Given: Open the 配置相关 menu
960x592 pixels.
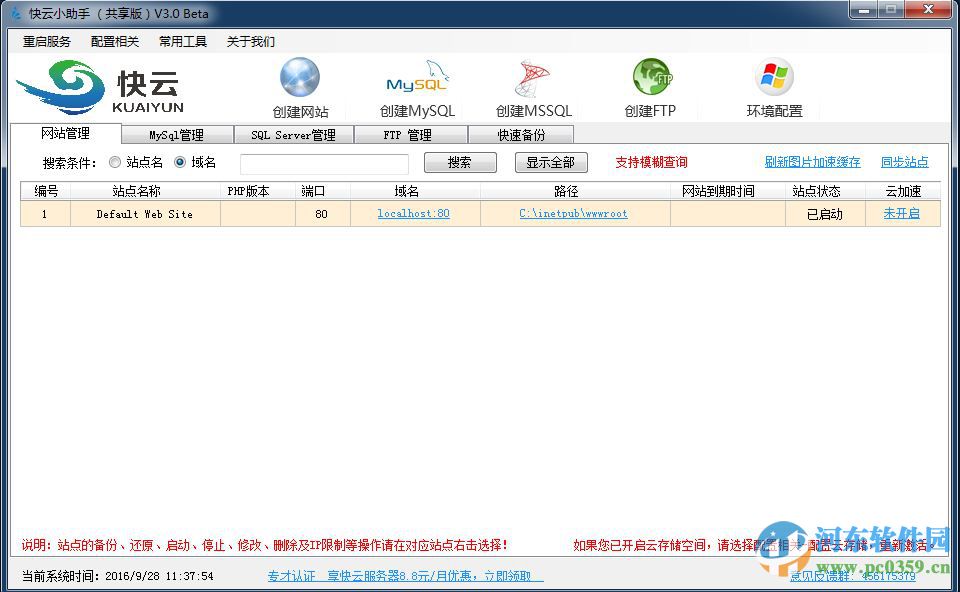Looking at the screenshot, I should tap(114, 41).
